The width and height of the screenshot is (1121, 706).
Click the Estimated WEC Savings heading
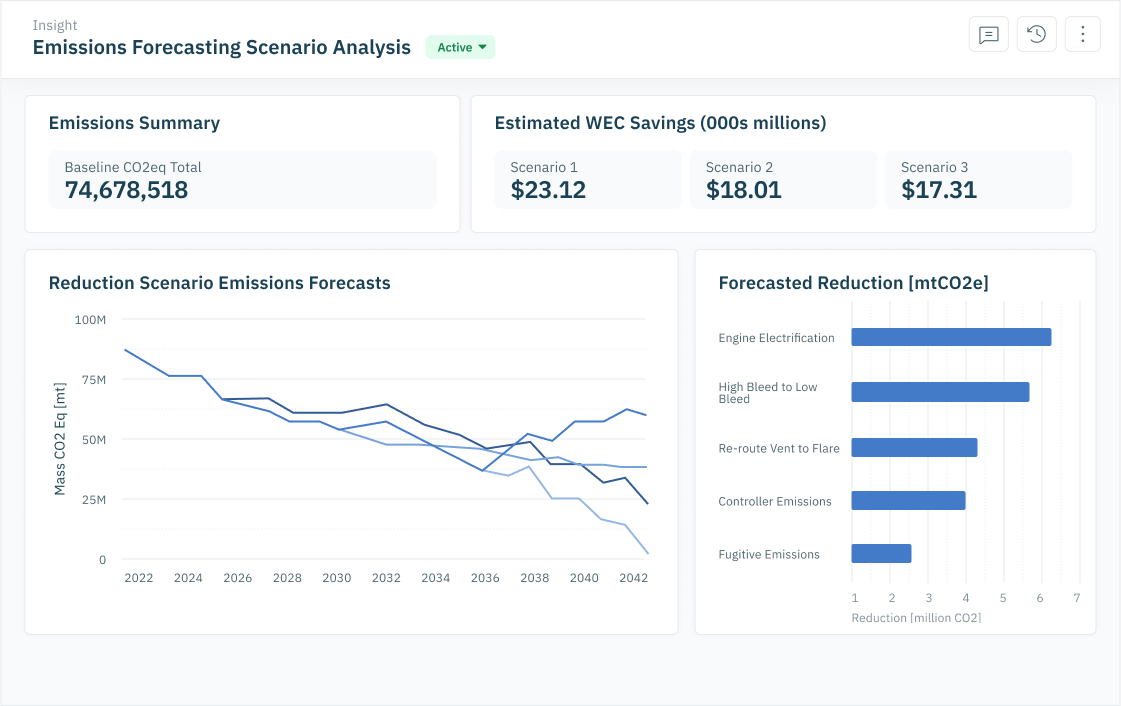coord(661,123)
